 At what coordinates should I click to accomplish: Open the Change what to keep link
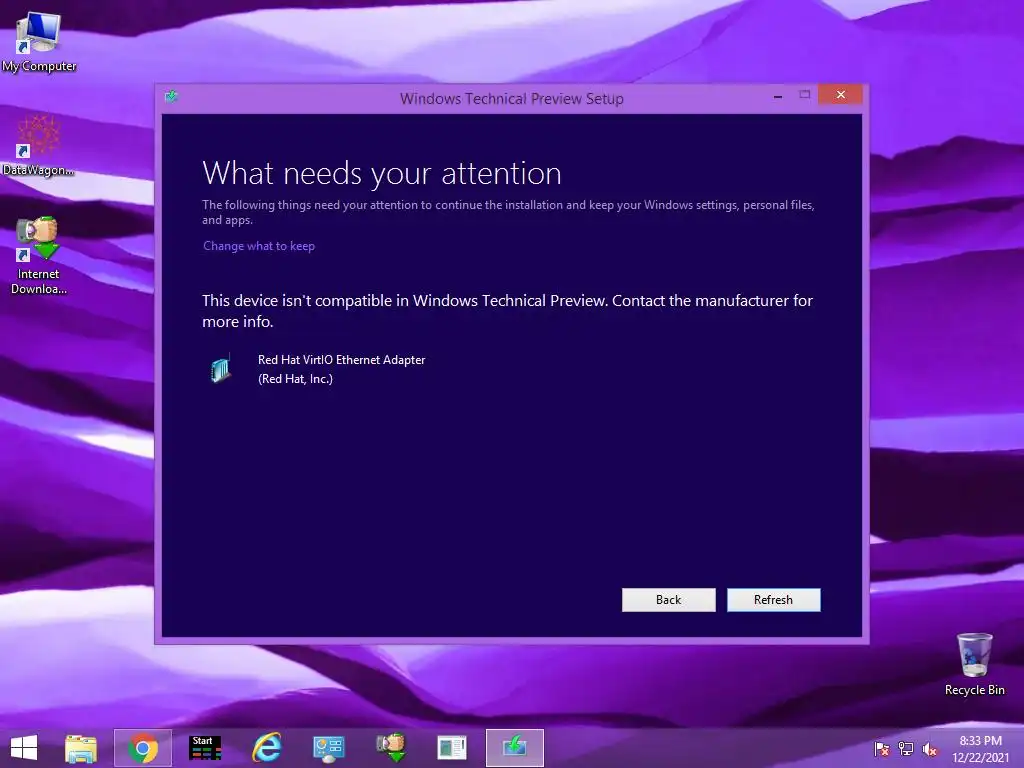click(259, 246)
